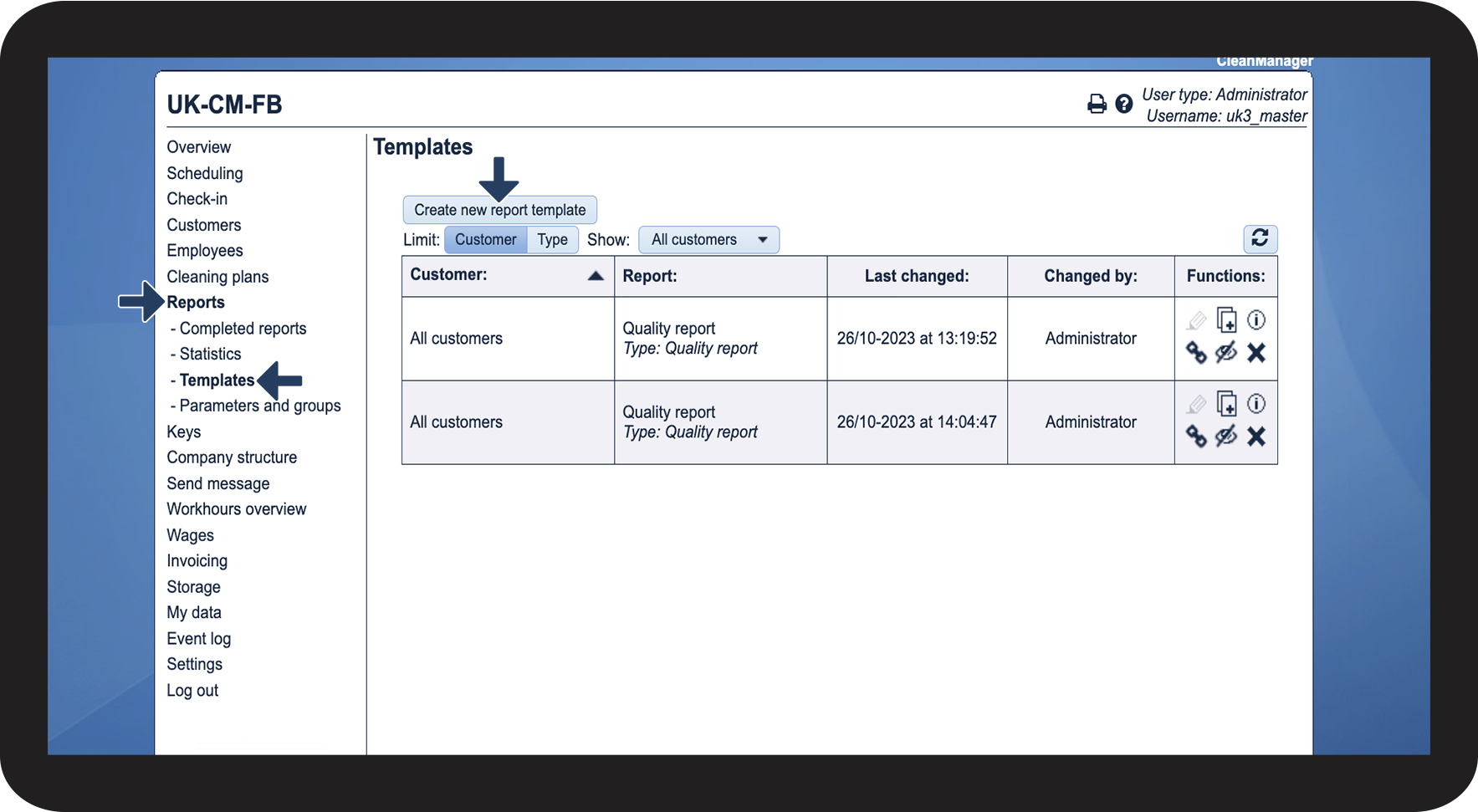
Task: Navigate to Check-in page
Action: point(197,199)
